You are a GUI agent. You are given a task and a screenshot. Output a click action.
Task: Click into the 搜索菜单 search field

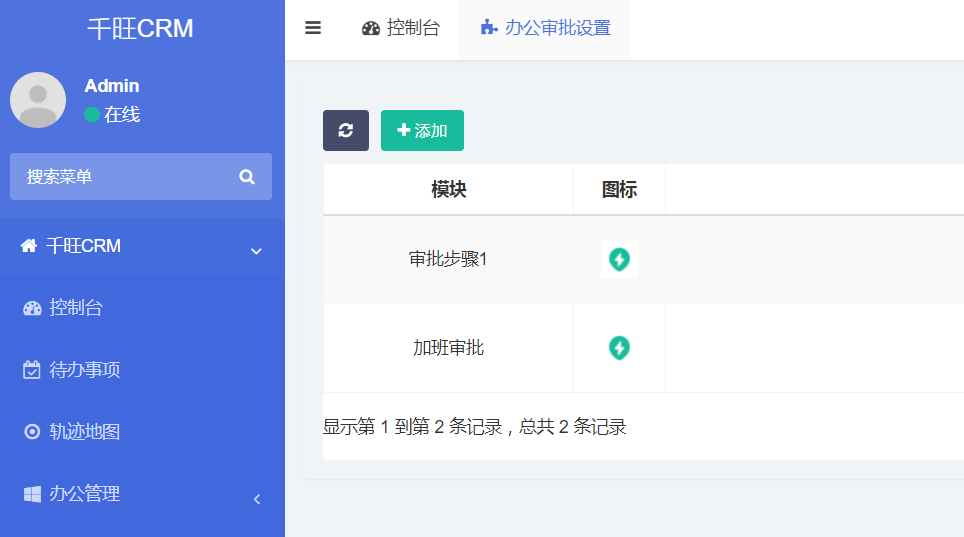pyautogui.click(x=141, y=177)
